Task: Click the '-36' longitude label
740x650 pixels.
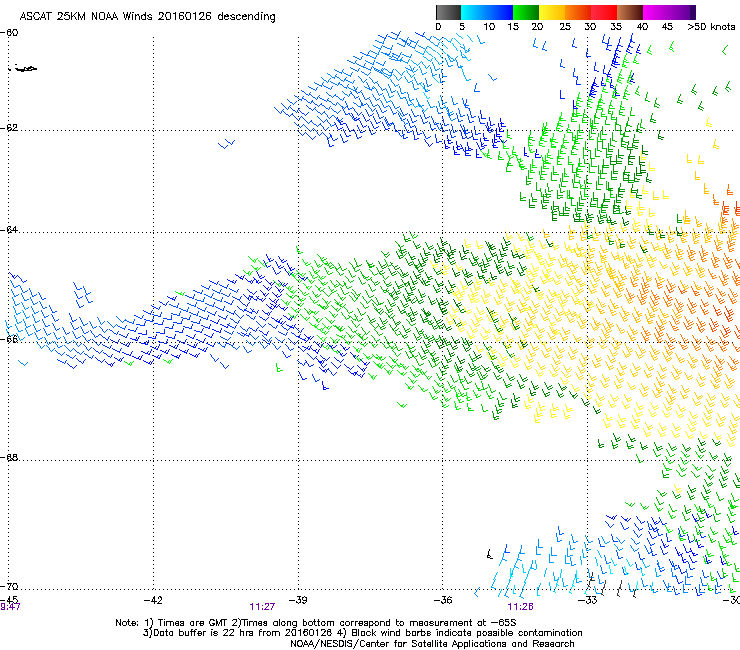Action: pyautogui.click(x=443, y=600)
